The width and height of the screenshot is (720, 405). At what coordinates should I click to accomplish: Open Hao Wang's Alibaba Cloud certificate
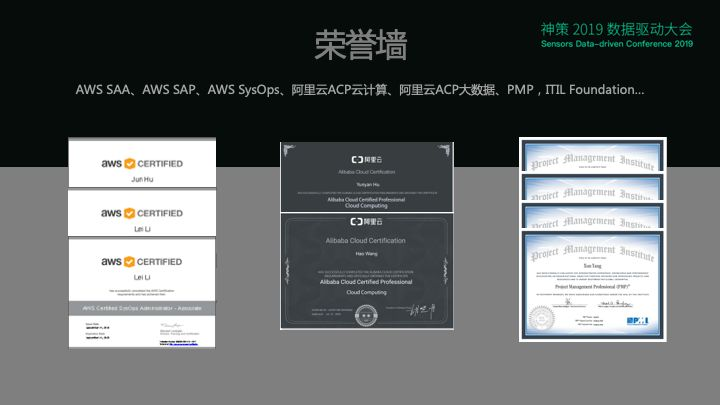(x=367, y=271)
